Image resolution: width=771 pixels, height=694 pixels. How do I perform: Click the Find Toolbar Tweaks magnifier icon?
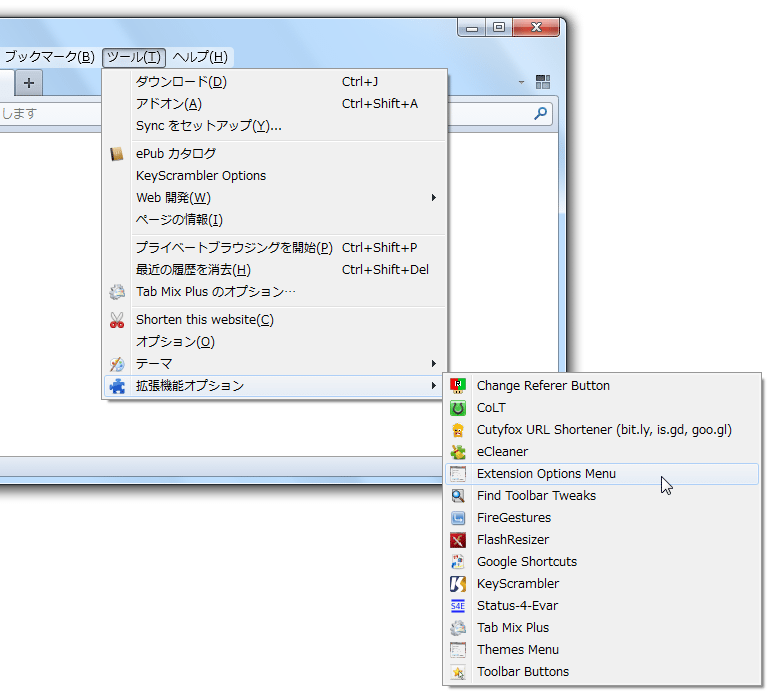pos(458,496)
